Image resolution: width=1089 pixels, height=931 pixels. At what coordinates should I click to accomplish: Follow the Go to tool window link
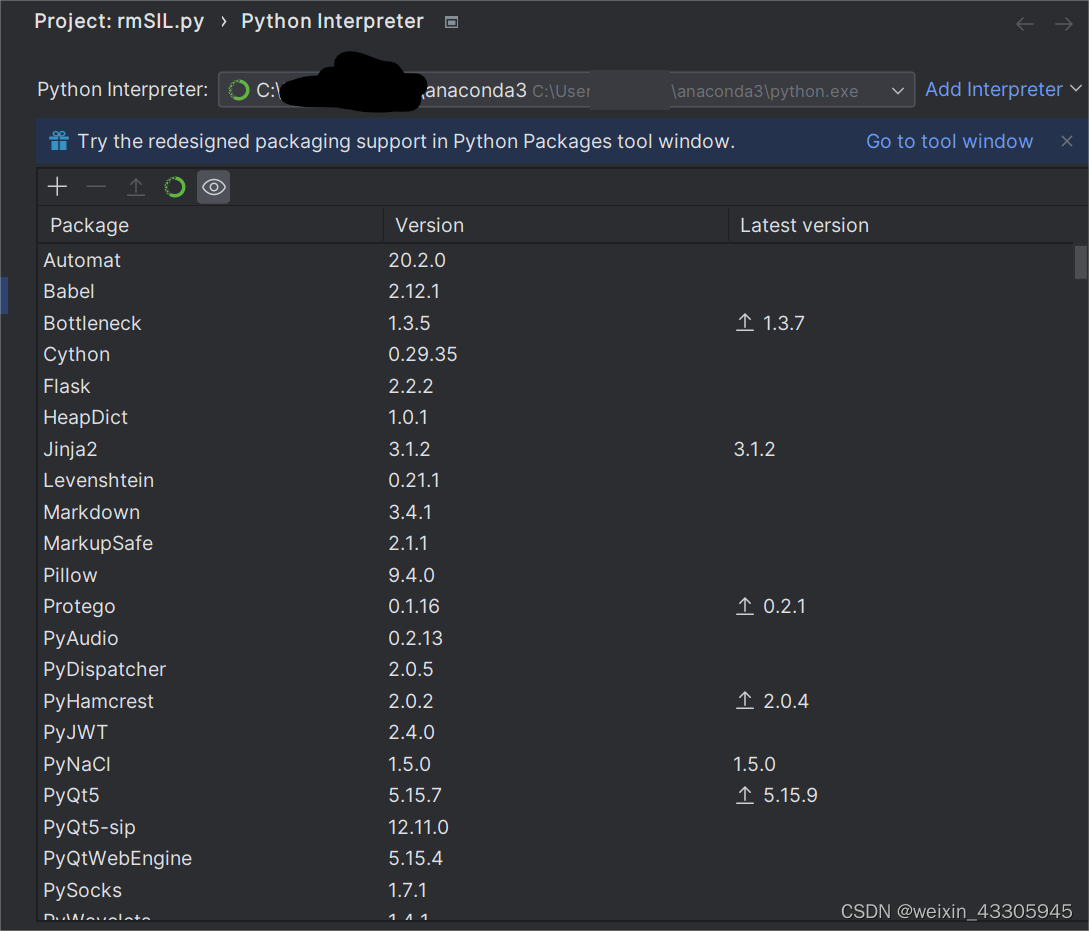point(949,142)
